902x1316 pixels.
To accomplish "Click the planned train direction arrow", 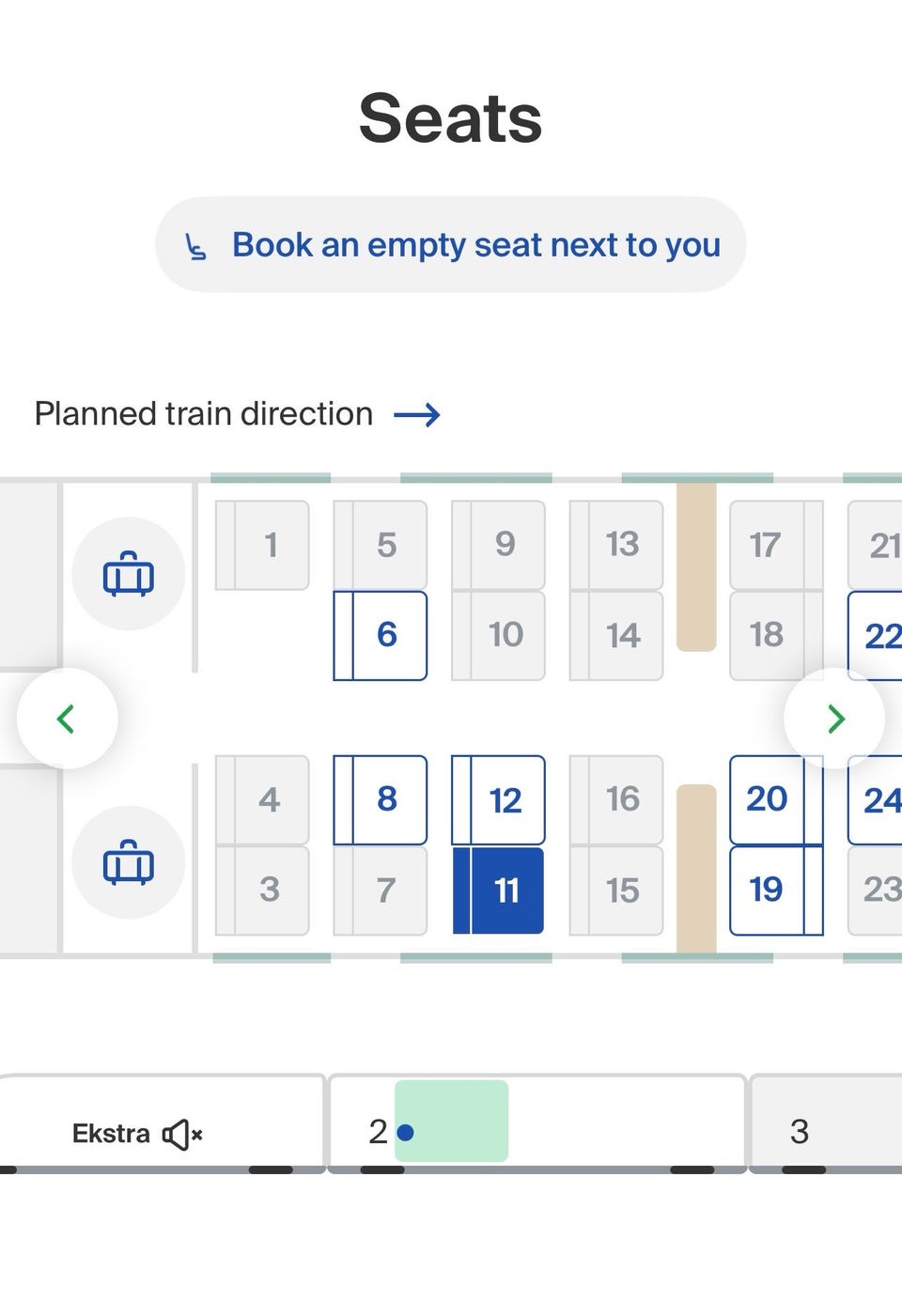I will pyautogui.click(x=417, y=415).
